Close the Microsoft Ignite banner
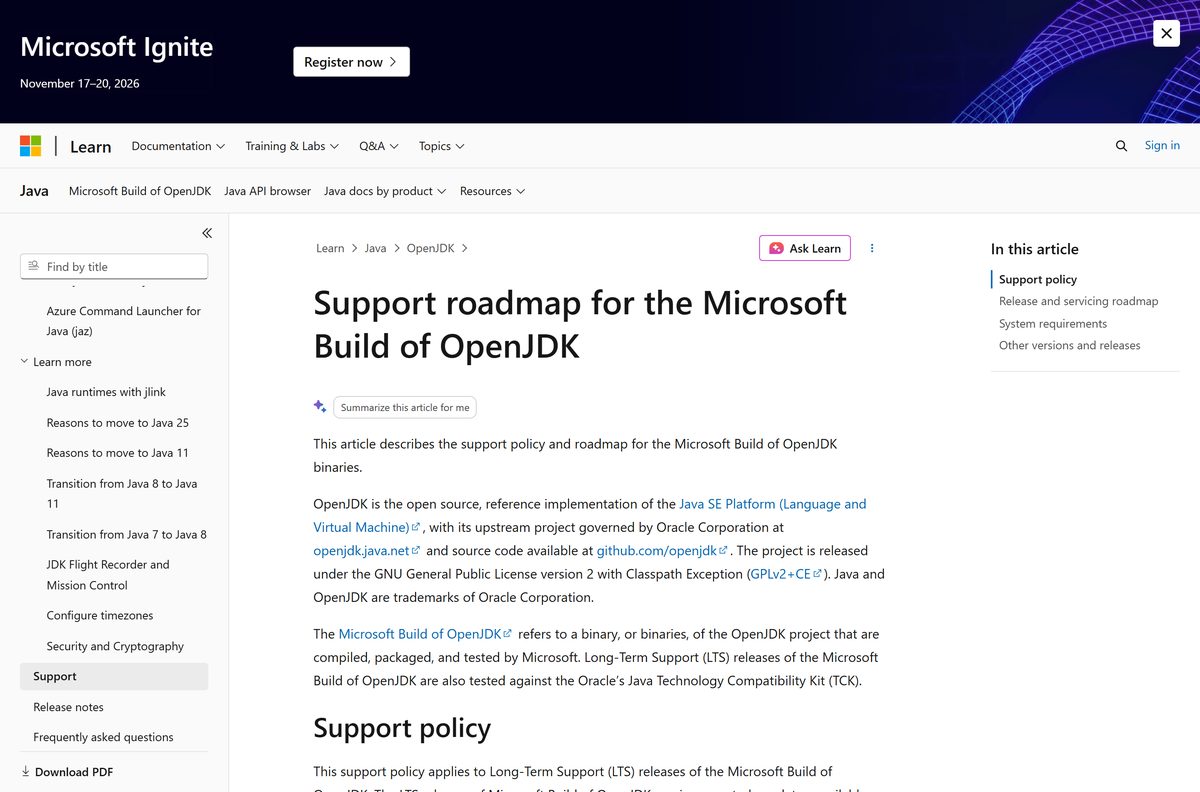Viewport: 1200px width, 792px height. tap(1166, 33)
